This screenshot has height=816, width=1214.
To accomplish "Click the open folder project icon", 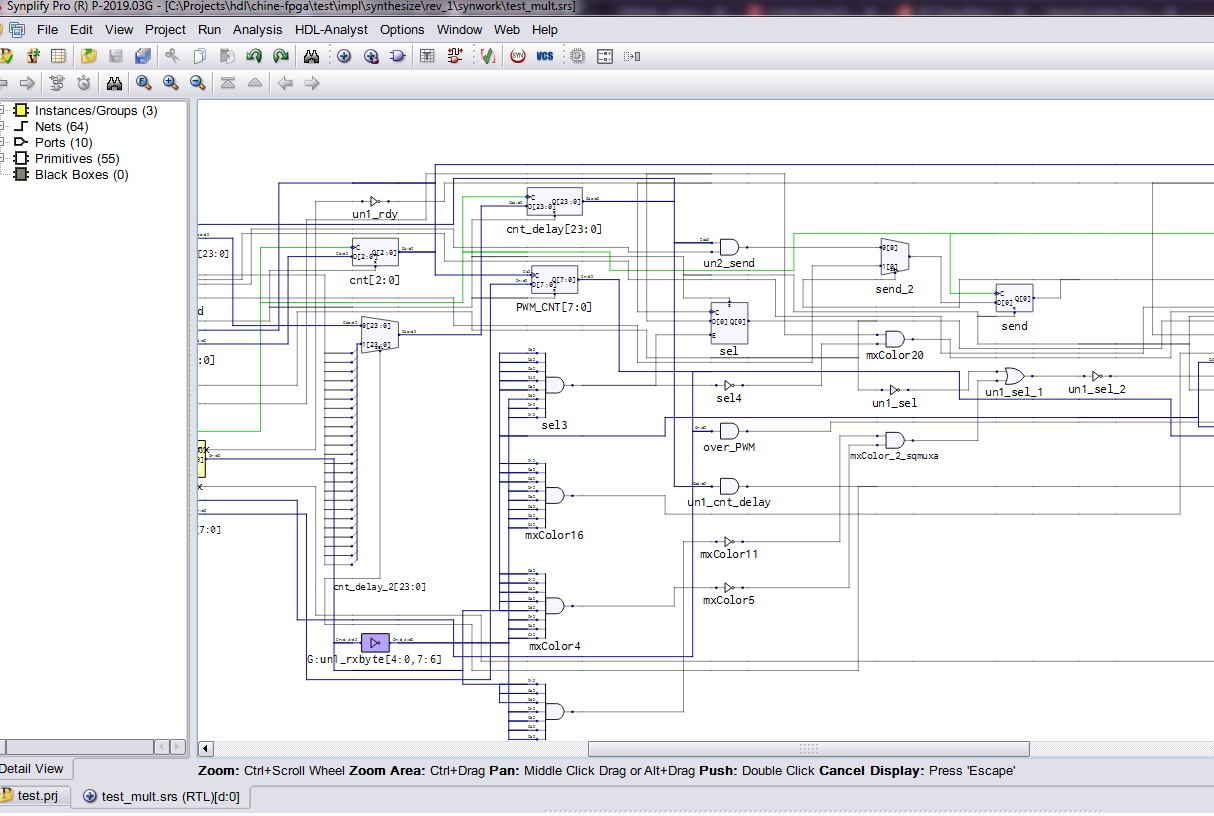I will [x=89, y=56].
